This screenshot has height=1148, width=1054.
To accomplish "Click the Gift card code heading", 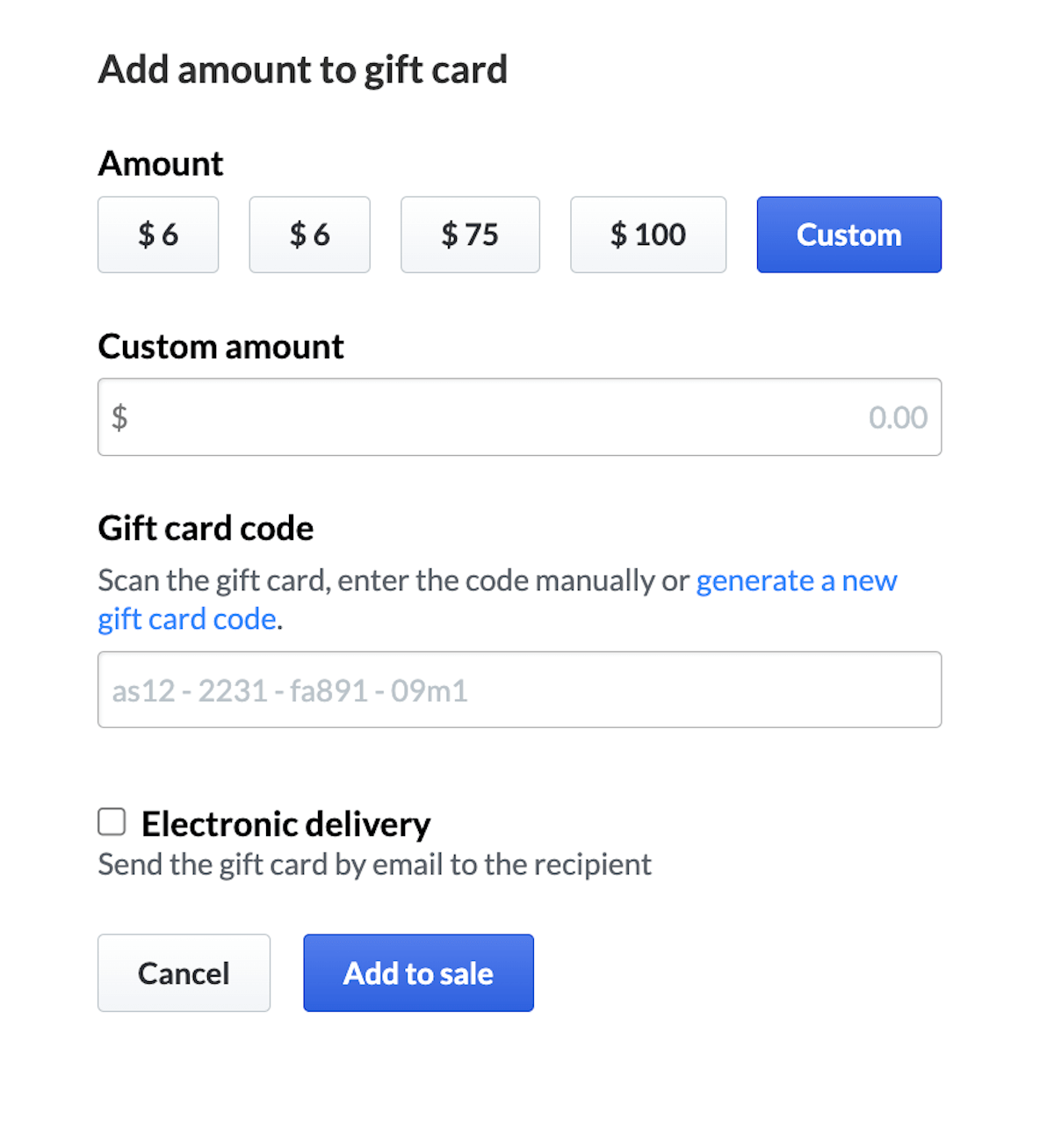I will point(206,528).
